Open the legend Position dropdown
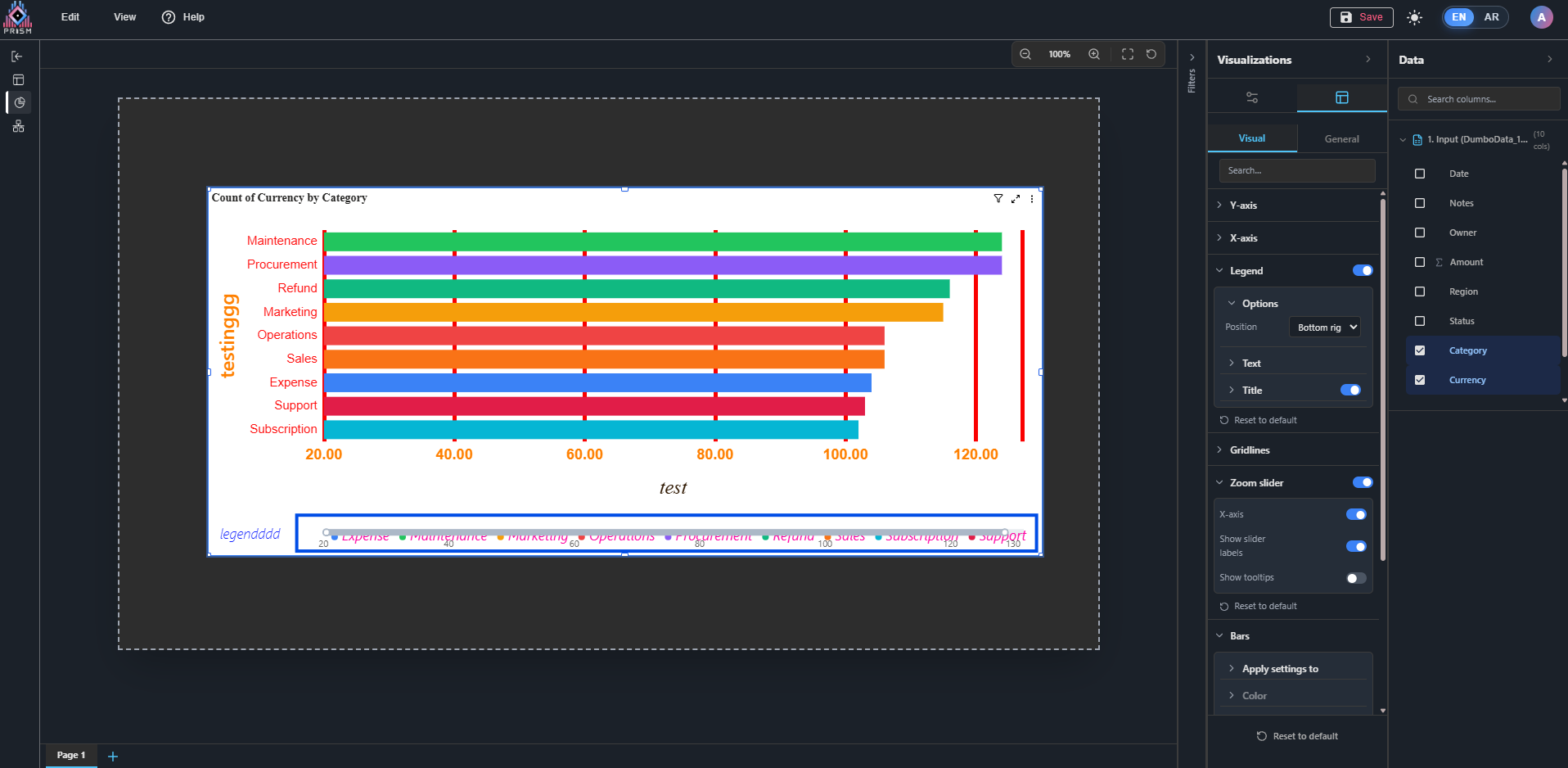 click(x=1324, y=328)
